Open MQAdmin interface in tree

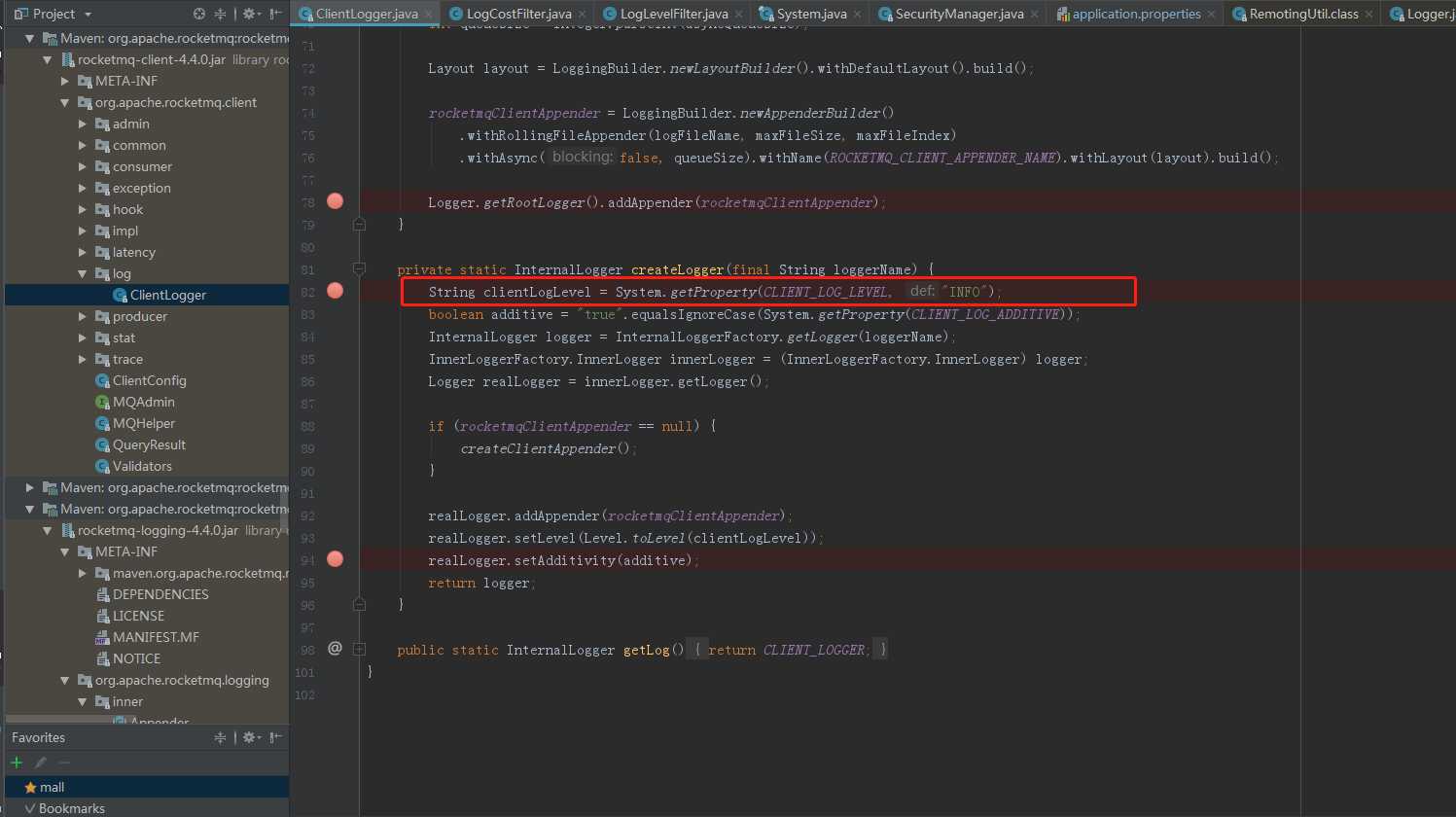point(143,402)
